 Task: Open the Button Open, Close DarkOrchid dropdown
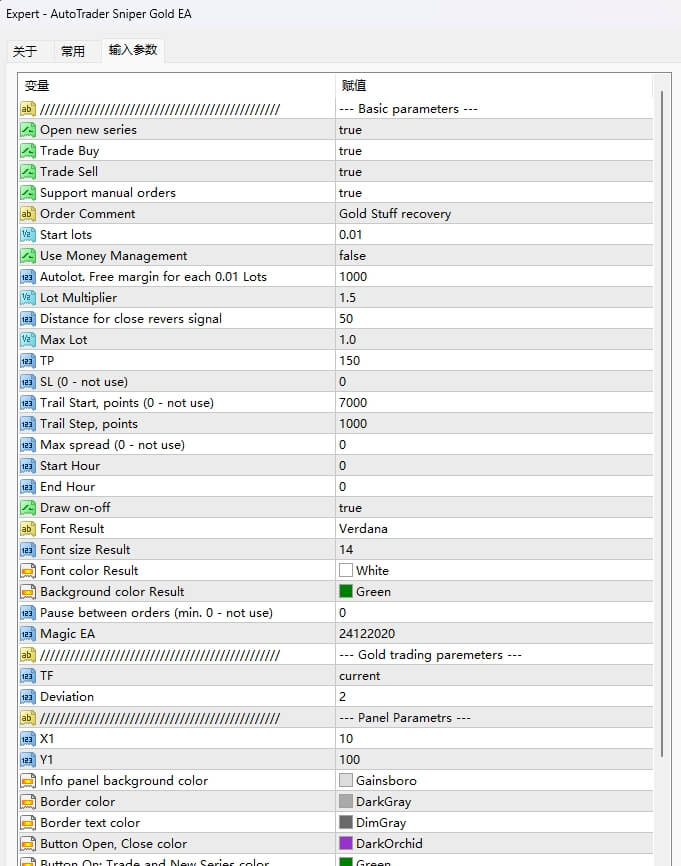click(494, 843)
